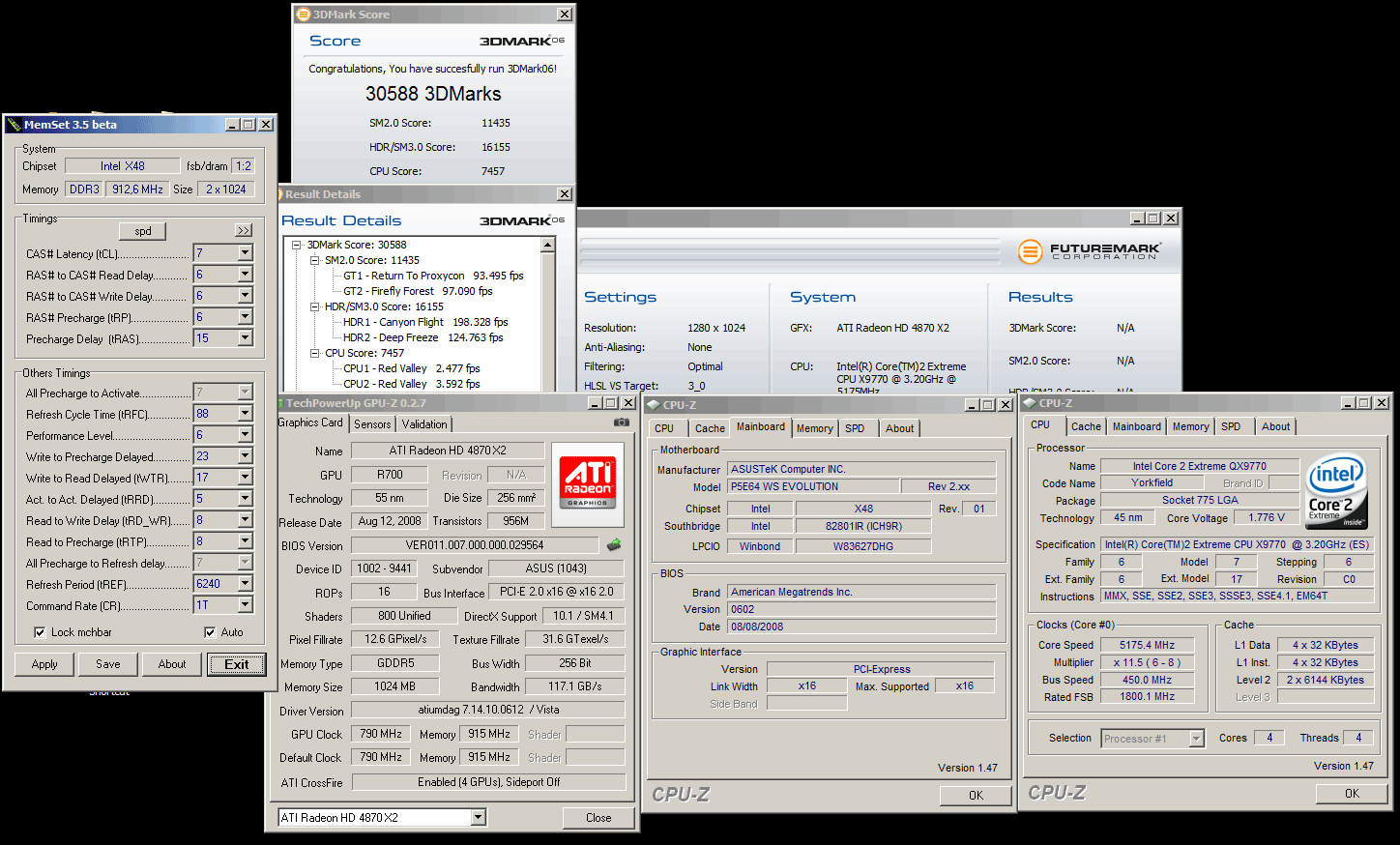Viewport: 1400px width, 845px height.
Task: Click the CPU-Z Mainboard window title icon
Action: click(x=653, y=405)
